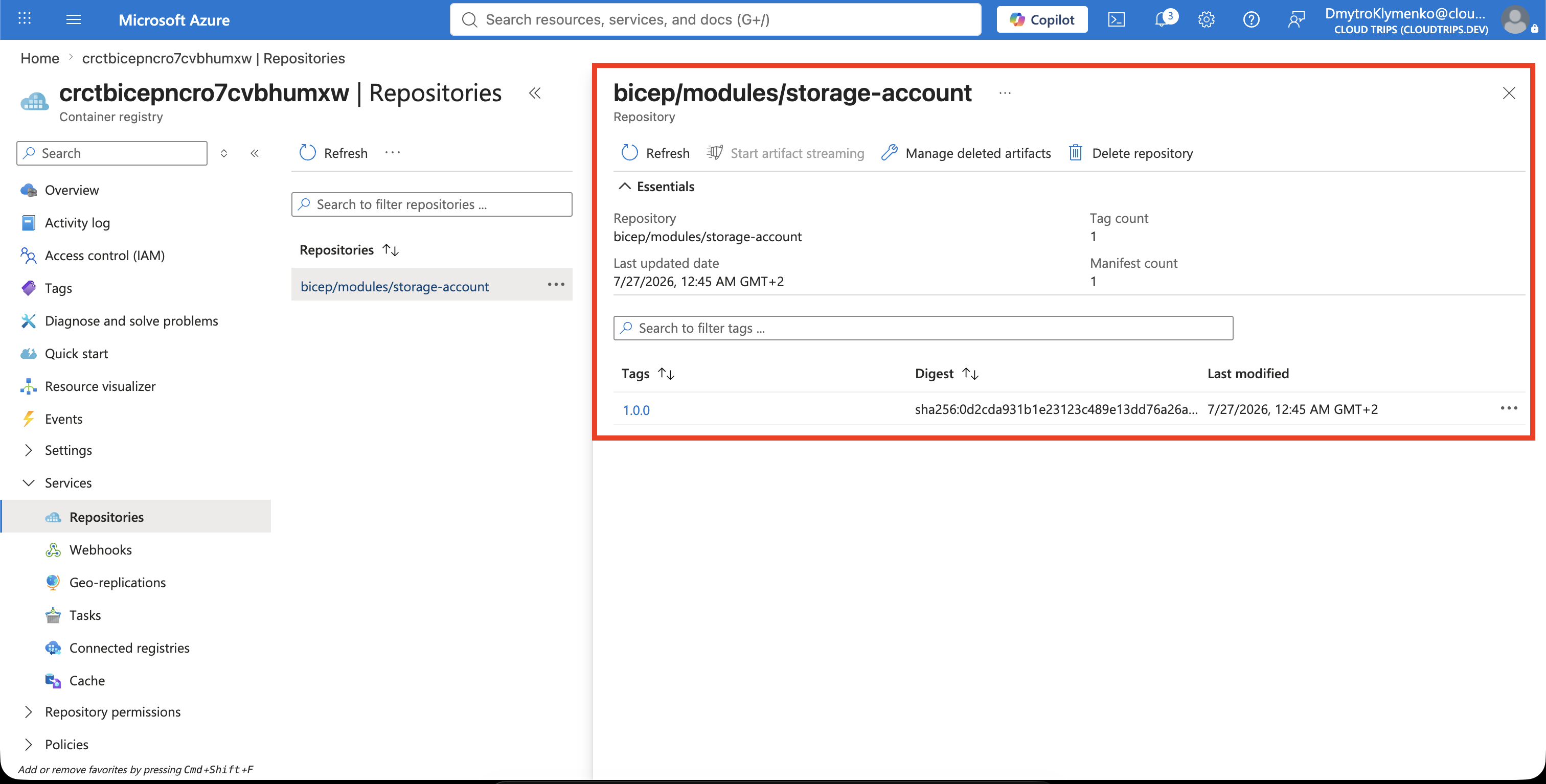Screen dimensions: 1546x784
Task: Collapse the registry blade with double chevron
Action: click(535, 93)
